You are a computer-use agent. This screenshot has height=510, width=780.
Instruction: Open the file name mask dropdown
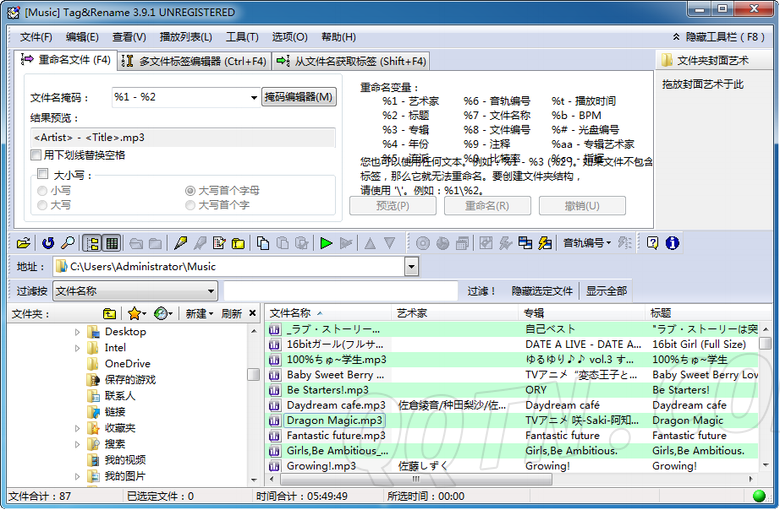click(x=254, y=98)
